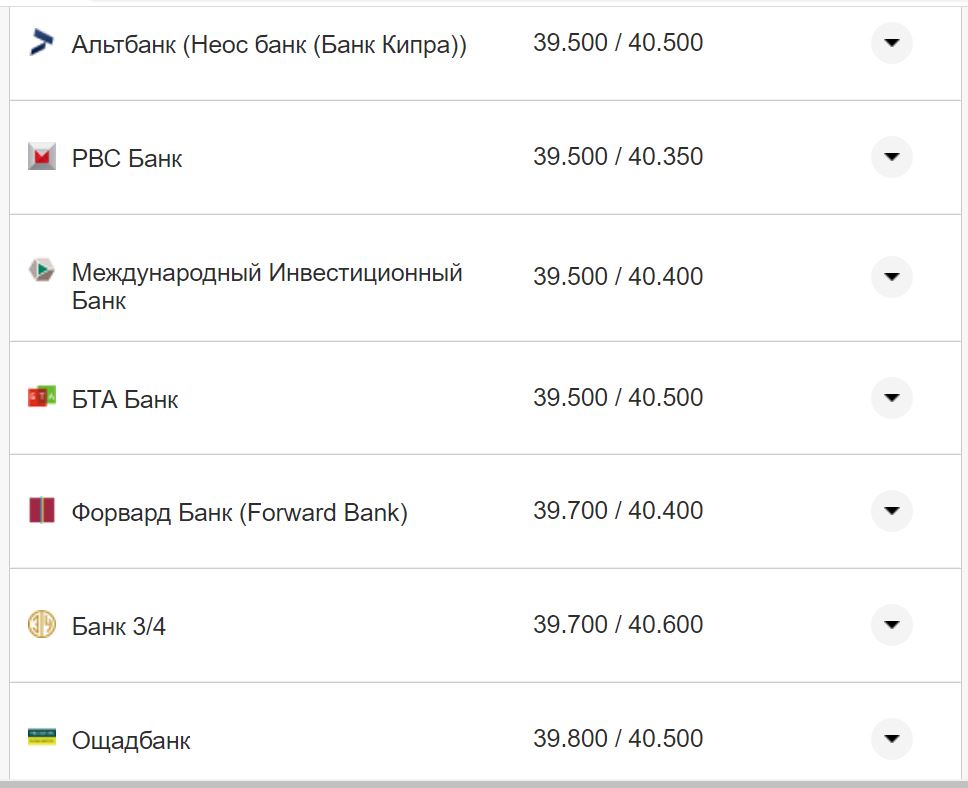
Task: Click the horizontal scrollbar at the bottom
Action: [484, 783]
